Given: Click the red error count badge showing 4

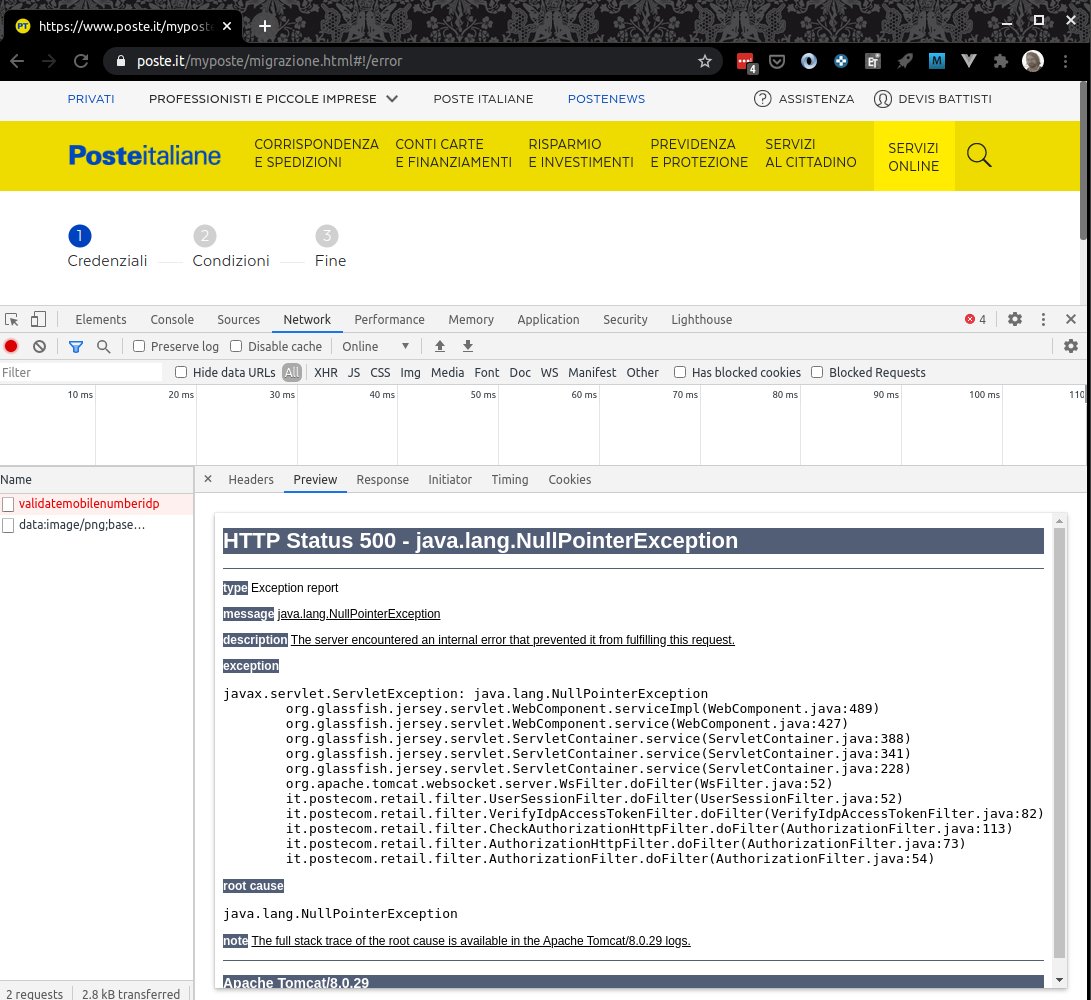Looking at the screenshot, I should click(975, 319).
